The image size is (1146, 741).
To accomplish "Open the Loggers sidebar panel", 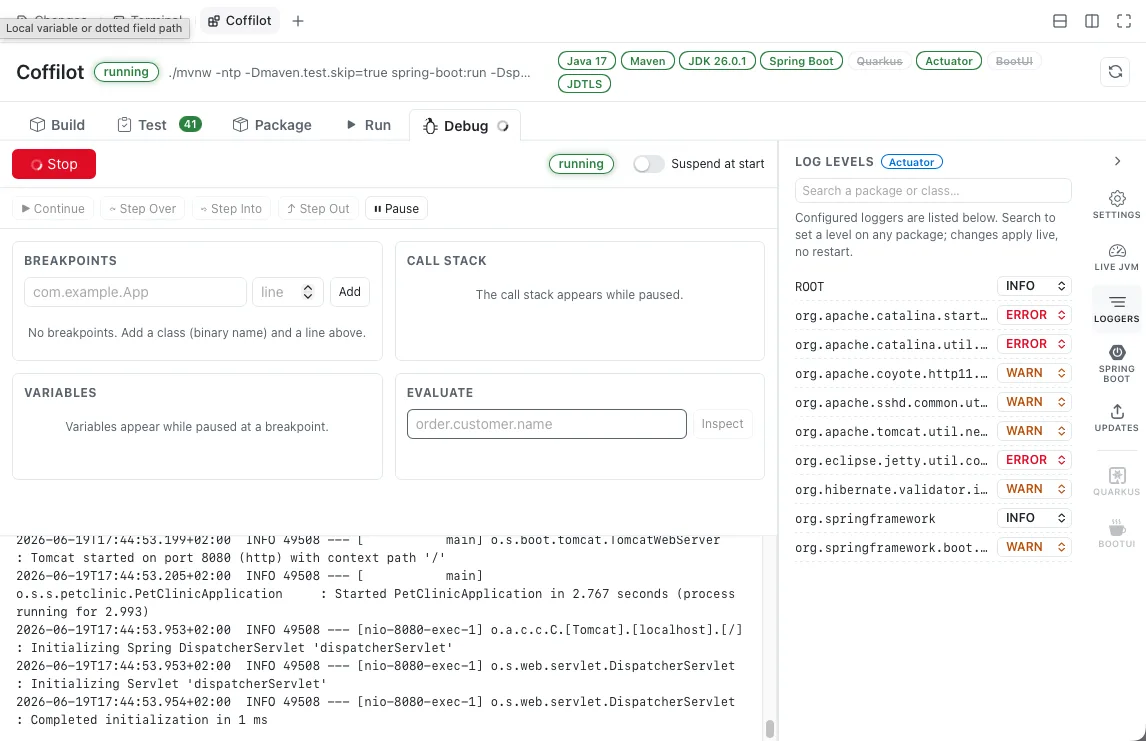I will click(x=1116, y=309).
